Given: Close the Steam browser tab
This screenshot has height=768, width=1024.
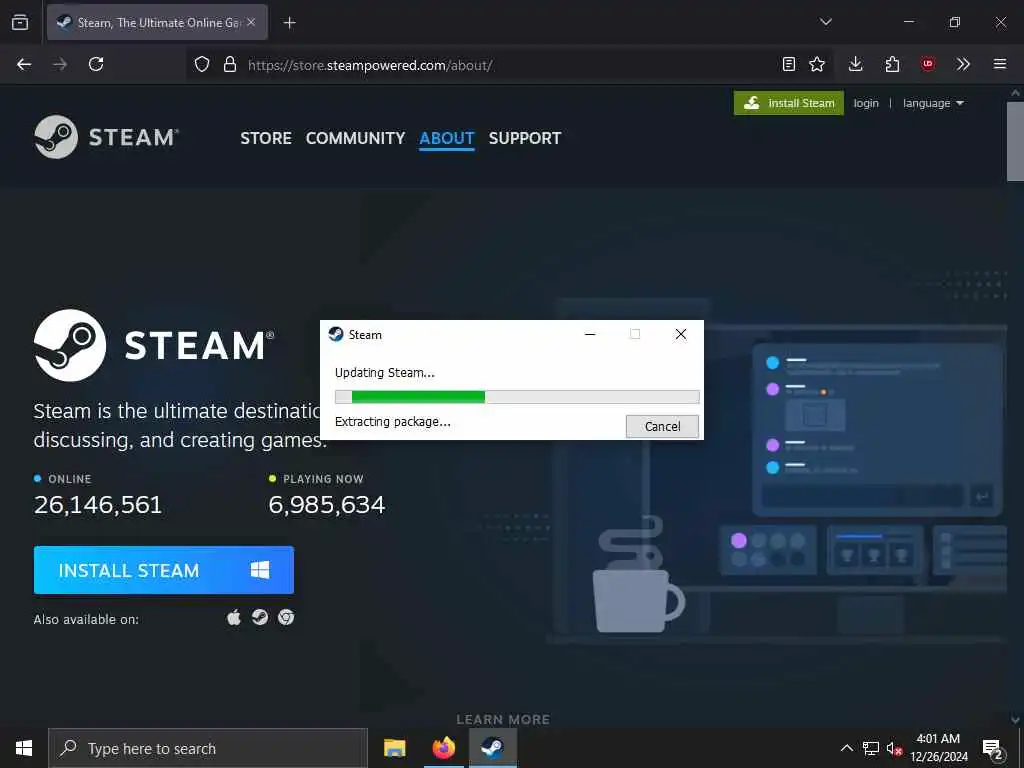Looking at the screenshot, I should [251, 22].
